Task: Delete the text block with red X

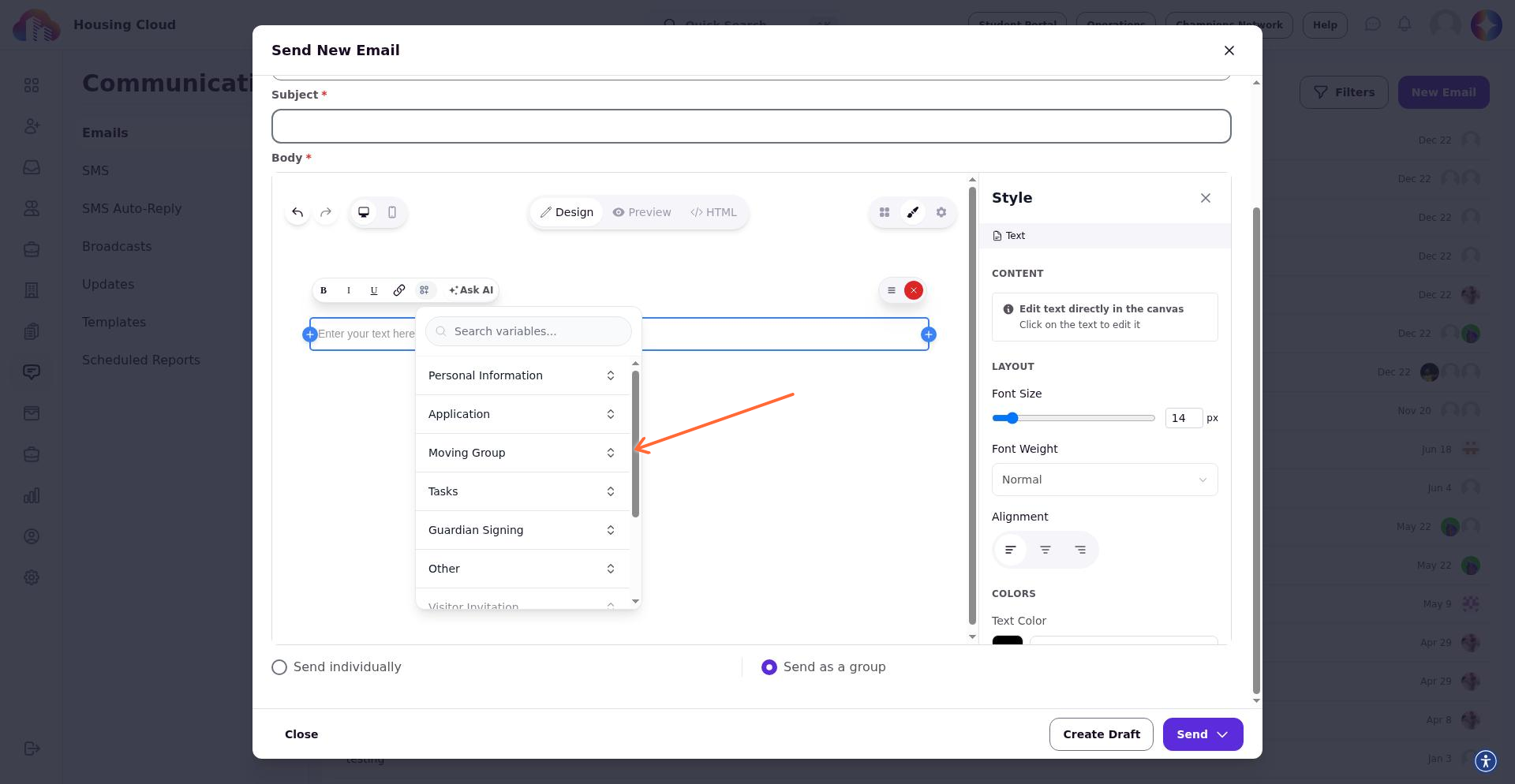Action: pyautogui.click(x=914, y=290)
